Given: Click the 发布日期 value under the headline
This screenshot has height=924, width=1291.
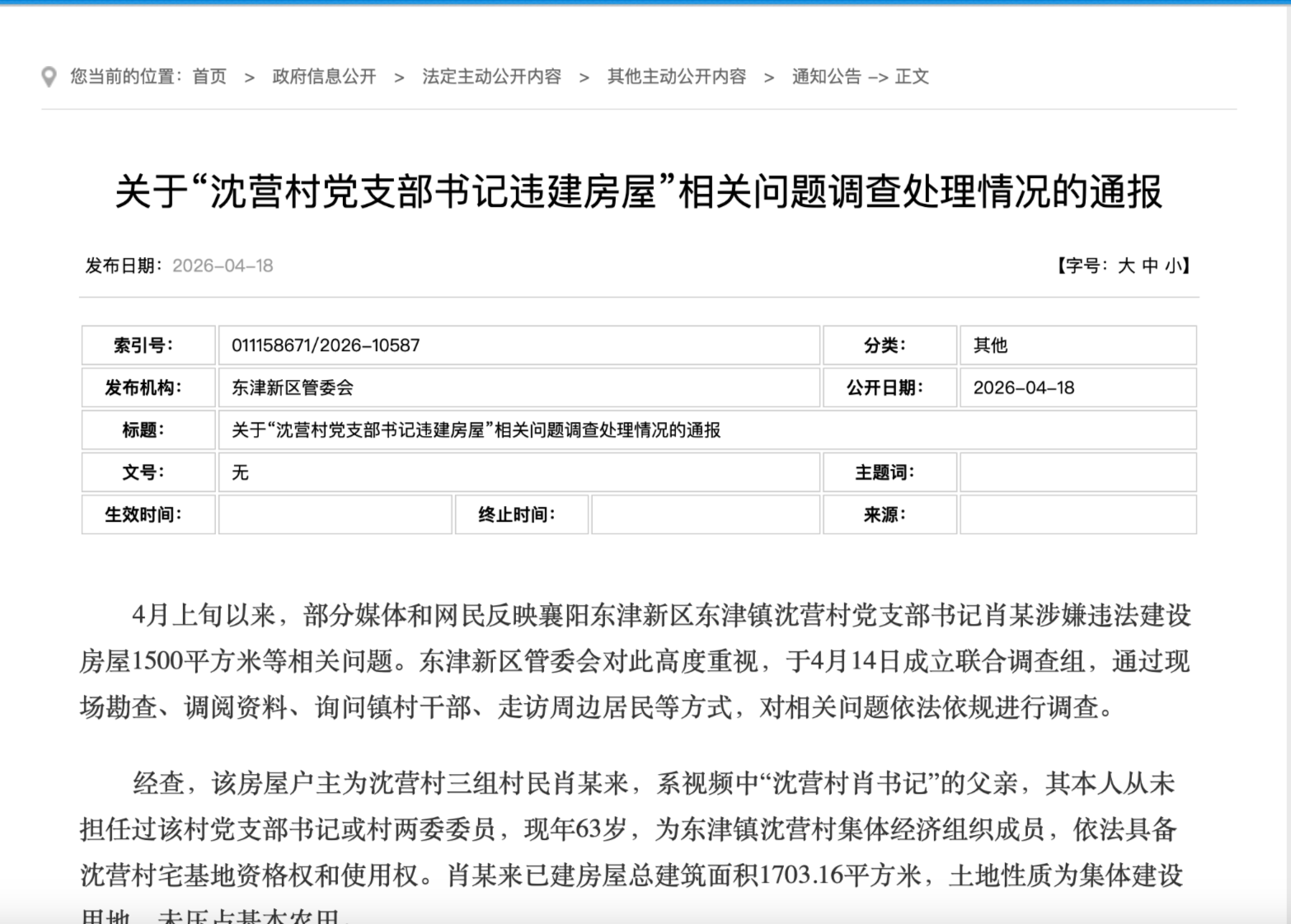Looking at the screenshot, I should pyautogui.click(x=223, y=265).
